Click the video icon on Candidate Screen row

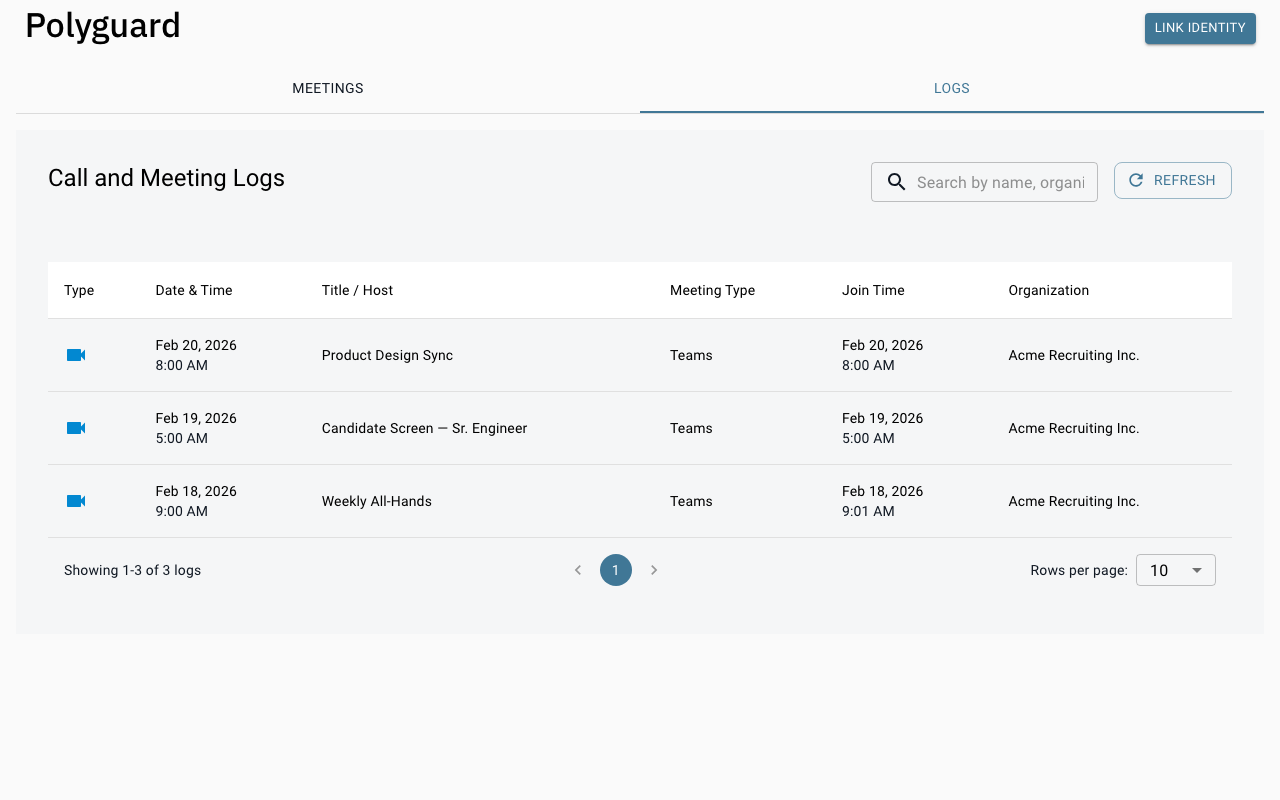tap(75, 427)
